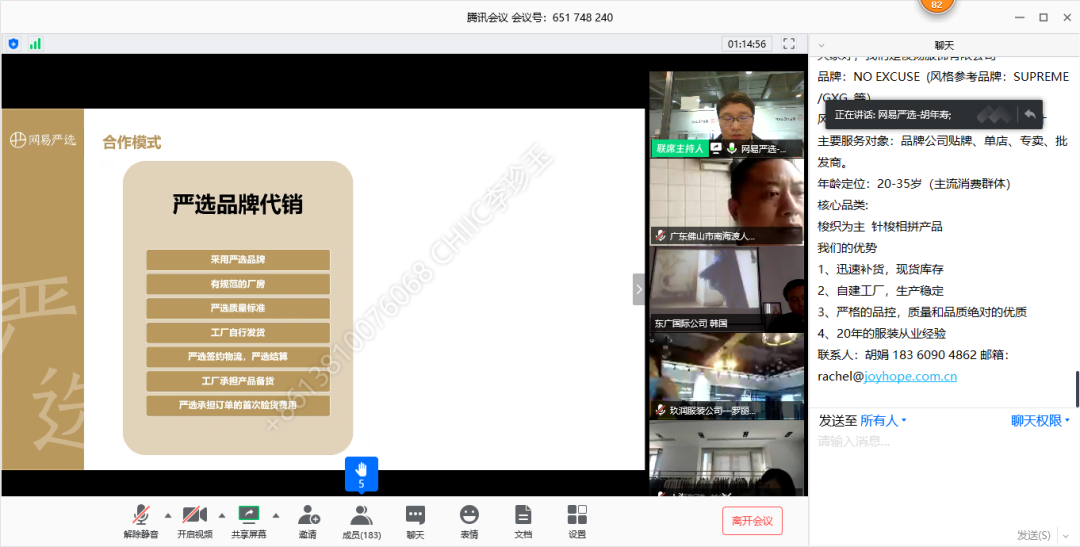Click slide item 工厂承担产品备货
The width and height of the screenshot is (1080, 547).
238,381
